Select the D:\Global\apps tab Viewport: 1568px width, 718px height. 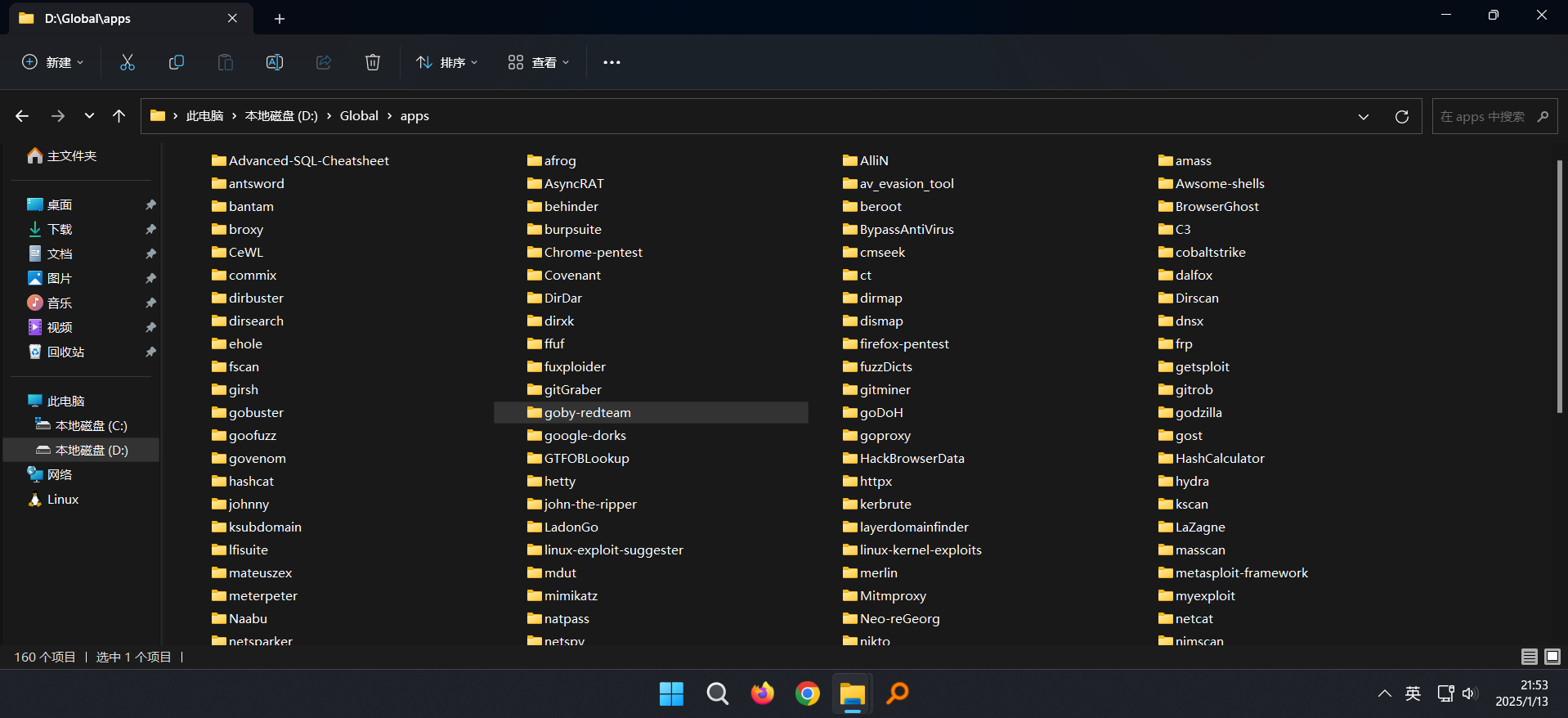coord(131,18)
